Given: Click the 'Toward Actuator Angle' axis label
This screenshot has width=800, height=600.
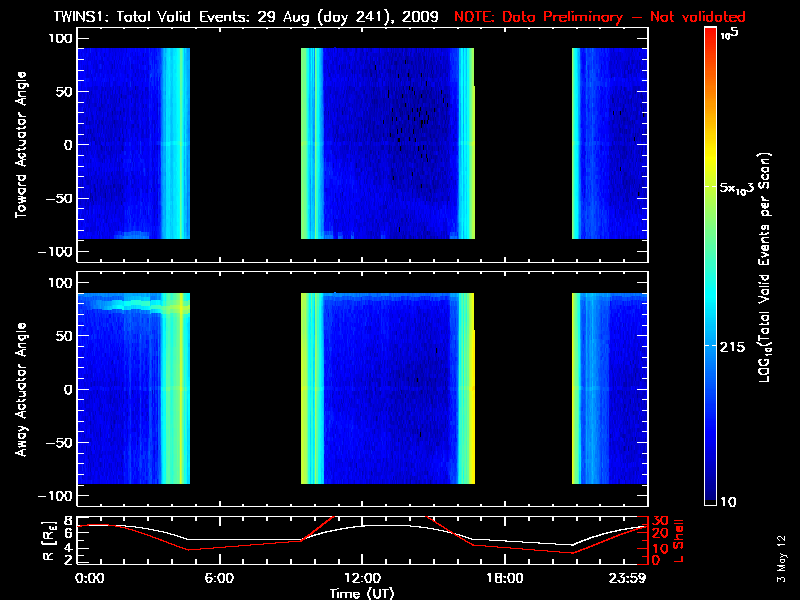Looking at the screenshot, I should tap(21, 145).
